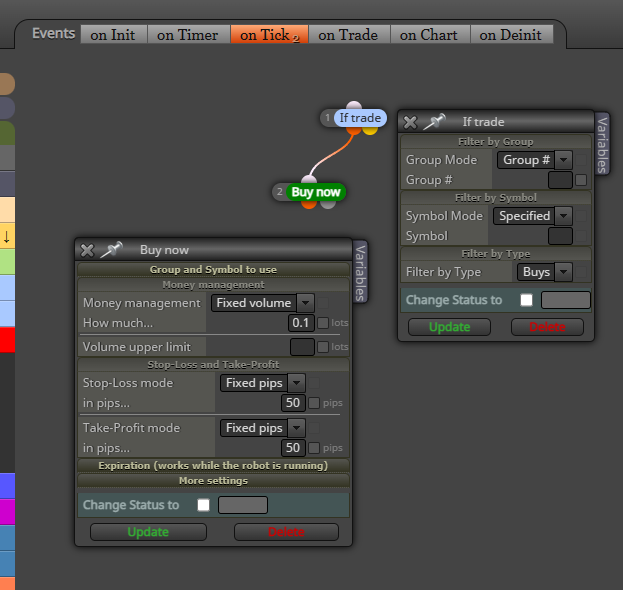Switch to the on Tick event tab
Screen dimensions: 623x590
coord(269,35)
